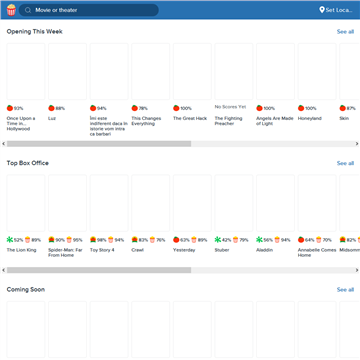Click tomato icon for Angels Are Made of Light
Image resolution: width=360 pixels, height=360 pixels.
[259, 108]
